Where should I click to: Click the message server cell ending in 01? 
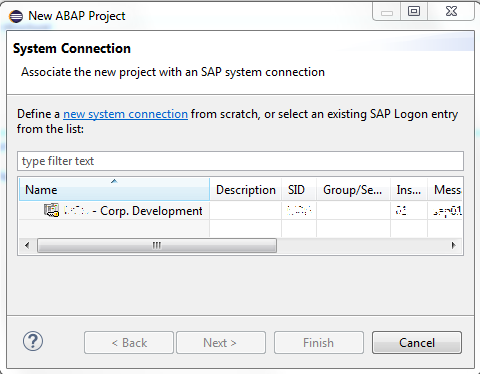click(445, 211)
